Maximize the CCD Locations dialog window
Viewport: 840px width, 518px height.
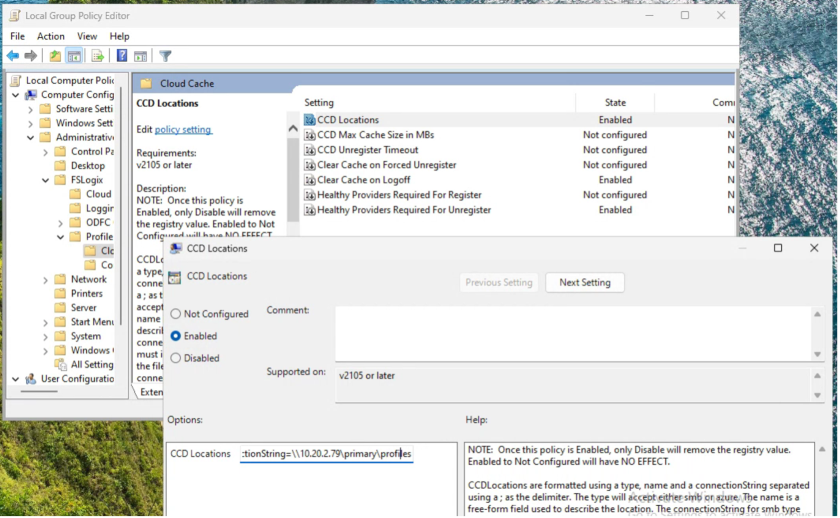(x=778, y=248)
